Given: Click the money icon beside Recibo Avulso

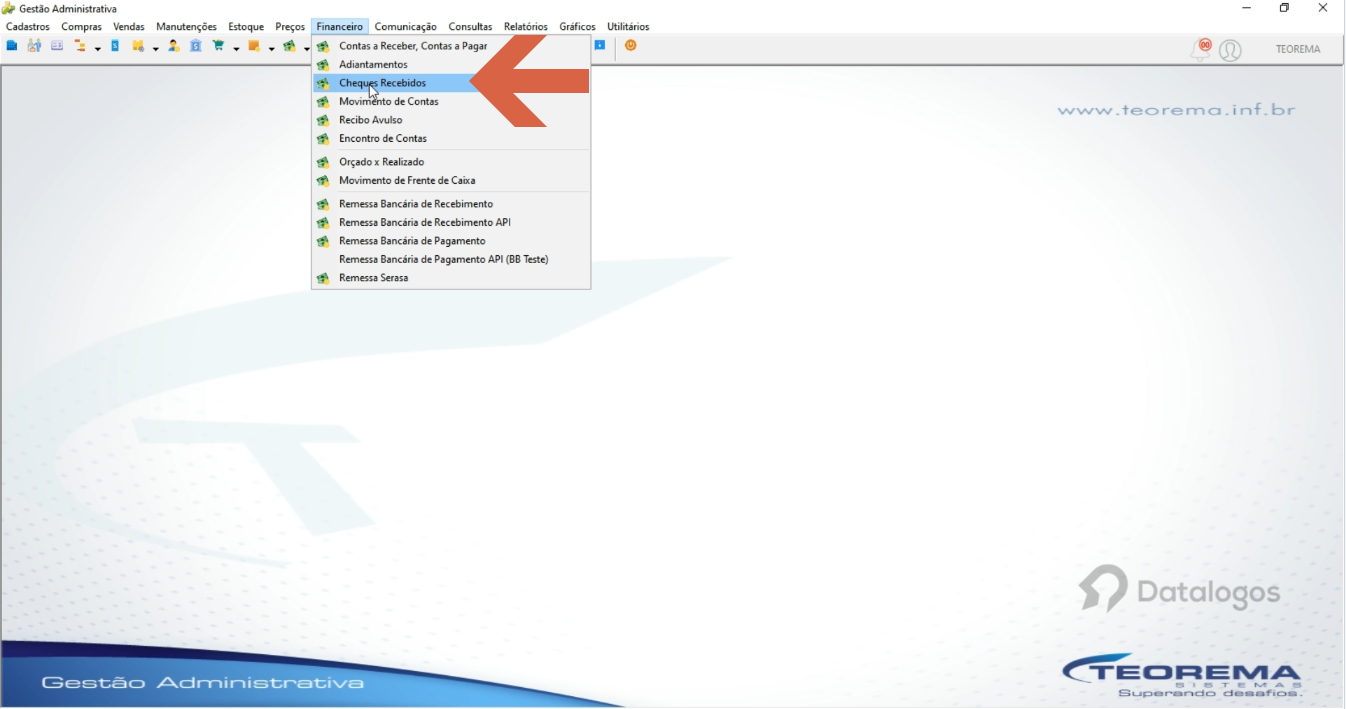Looking at the screenshot, I should pyautogui.click(x=323, y=120).
